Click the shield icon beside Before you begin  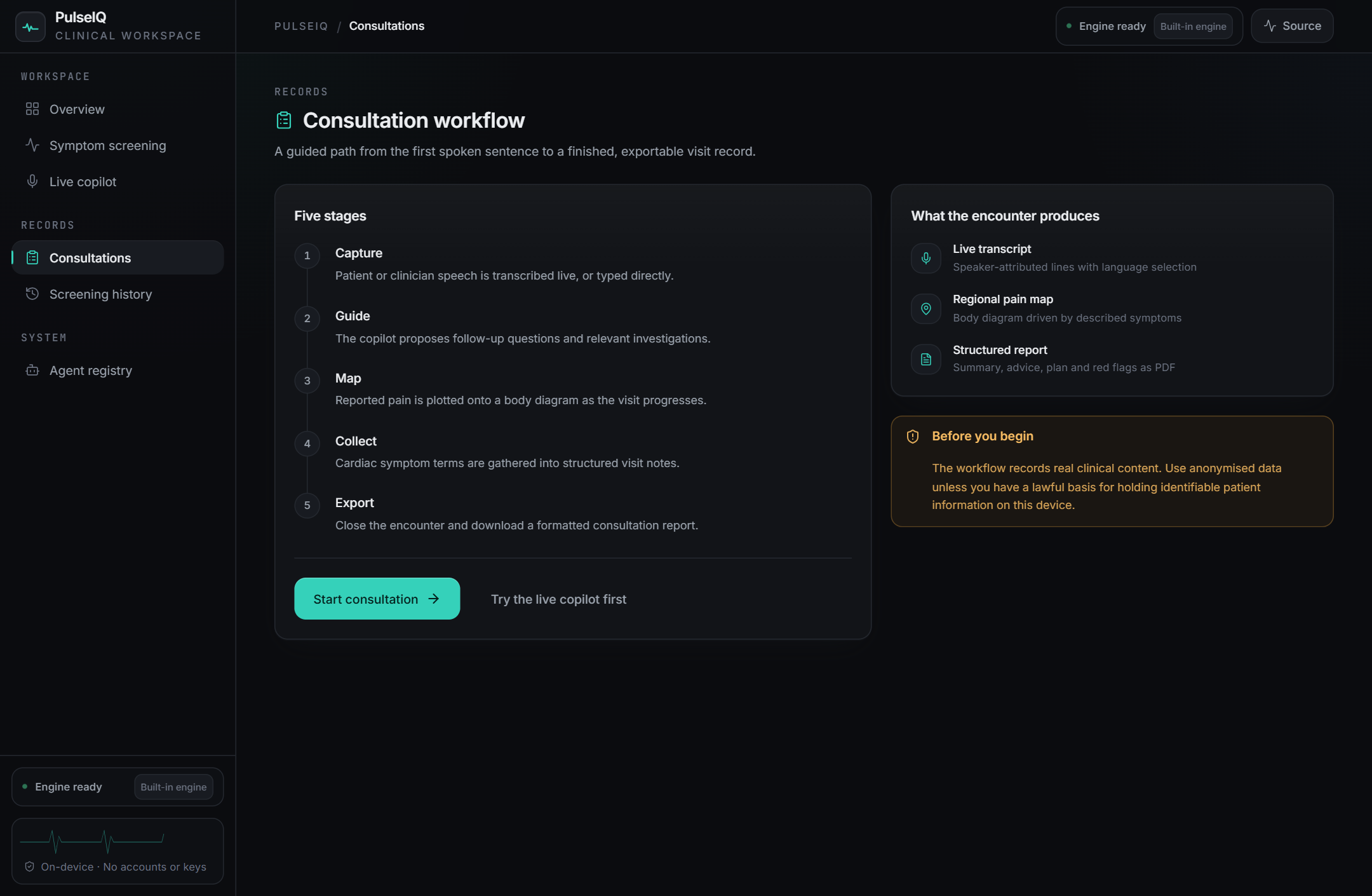click(913, 437)
